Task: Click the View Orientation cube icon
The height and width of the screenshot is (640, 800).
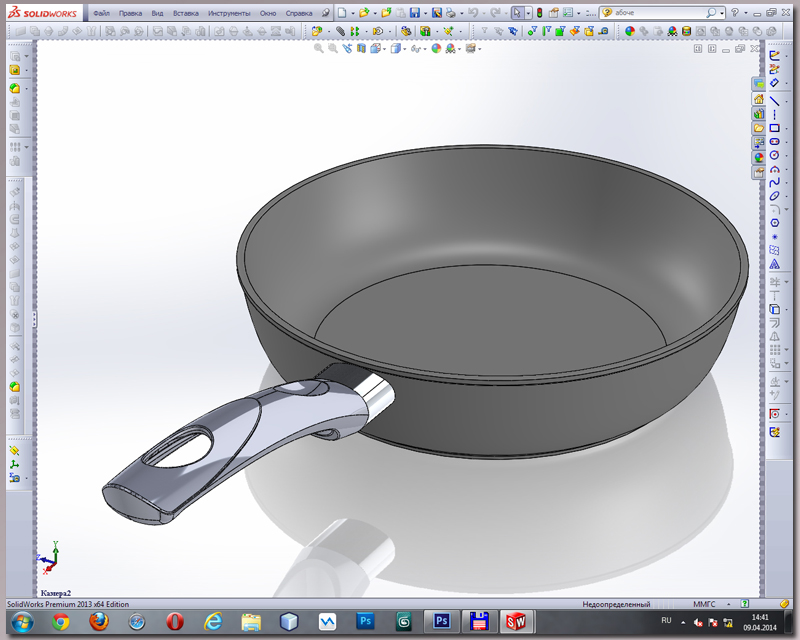Action: pyautogui.click(x=376, y=48)
